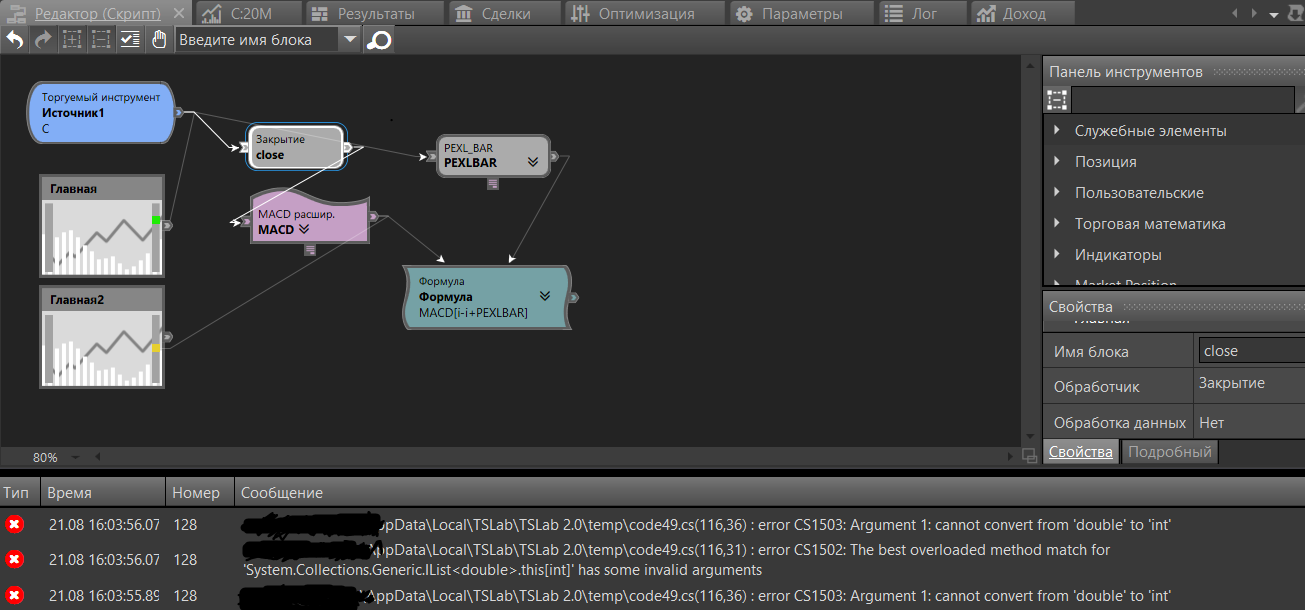The width and height of the screenshot is (1305, 610).
Task: Collapse all in Панель инструментов
Action: 1057,99
